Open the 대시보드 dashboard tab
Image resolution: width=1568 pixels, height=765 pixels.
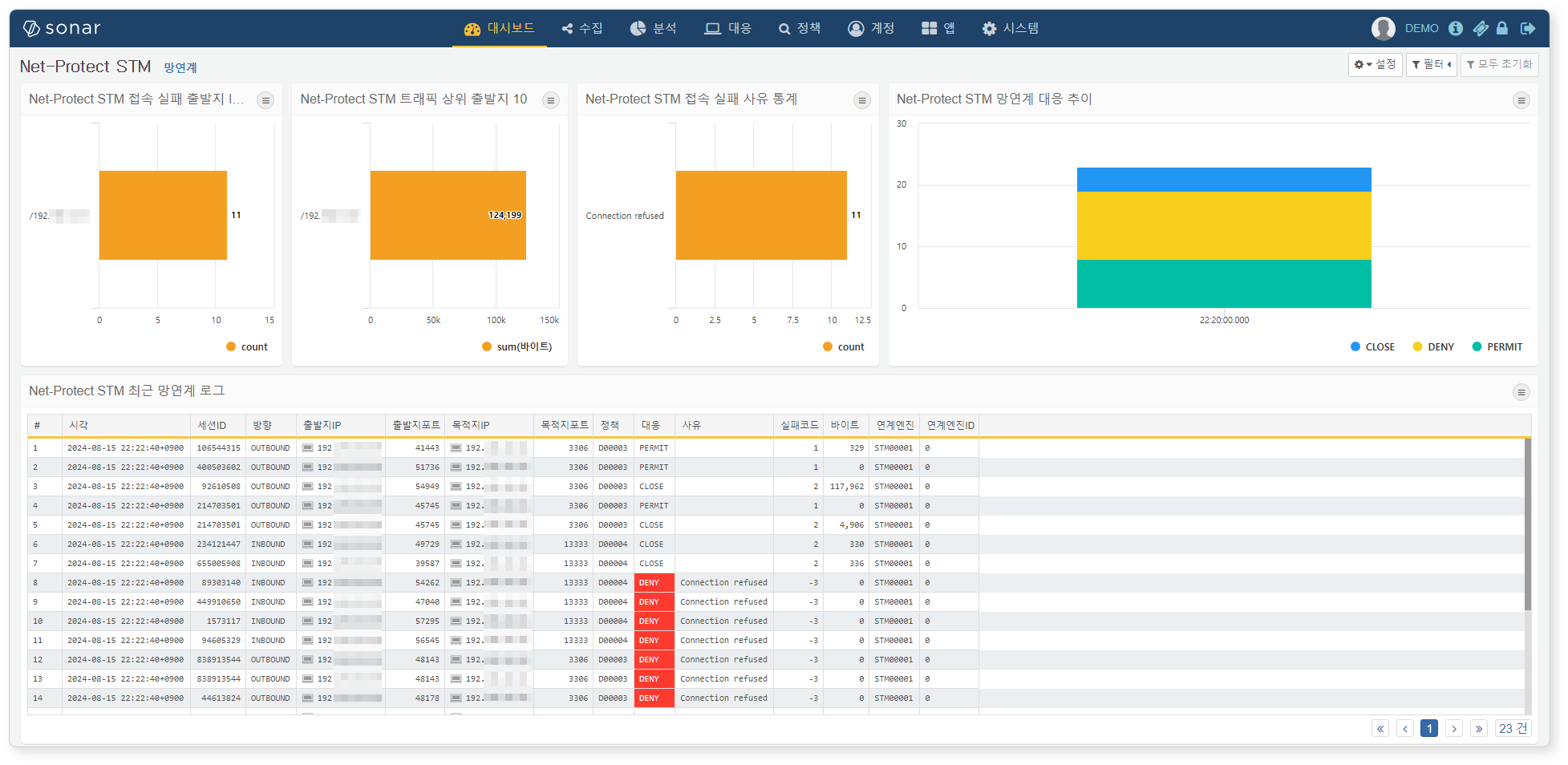499,28
